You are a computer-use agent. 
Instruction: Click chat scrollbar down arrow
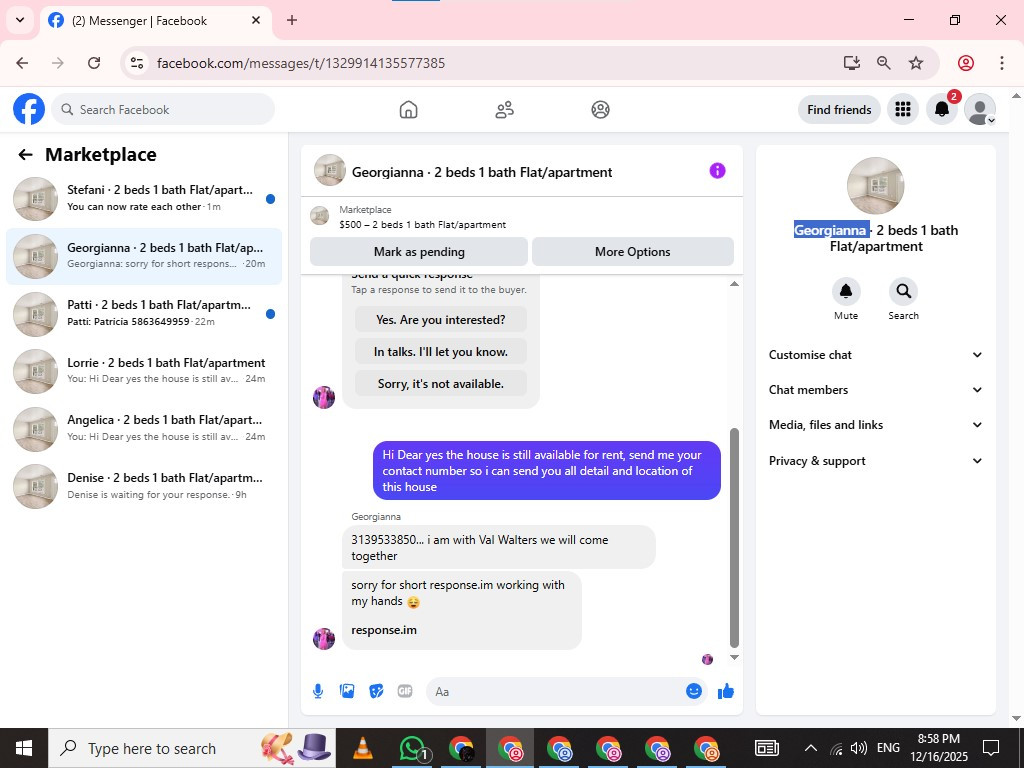pos(734,658)
